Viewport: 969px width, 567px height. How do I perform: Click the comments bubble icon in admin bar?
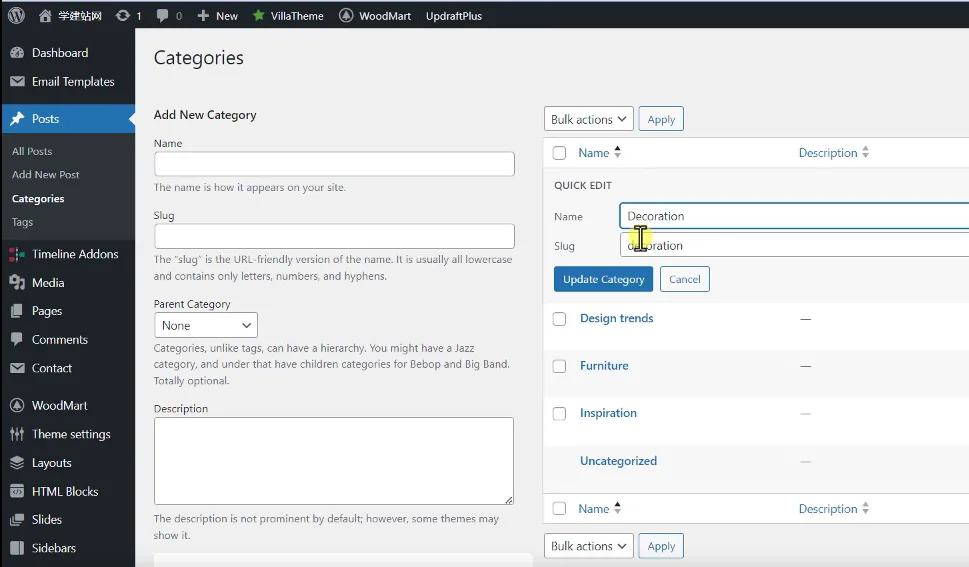pyautogui.click(x=163, y=16)
